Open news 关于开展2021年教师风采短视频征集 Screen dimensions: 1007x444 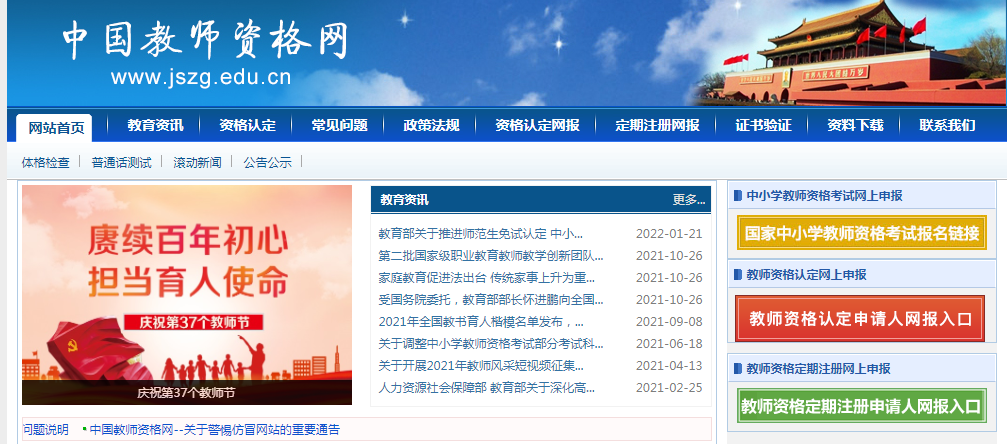point(481,366)
